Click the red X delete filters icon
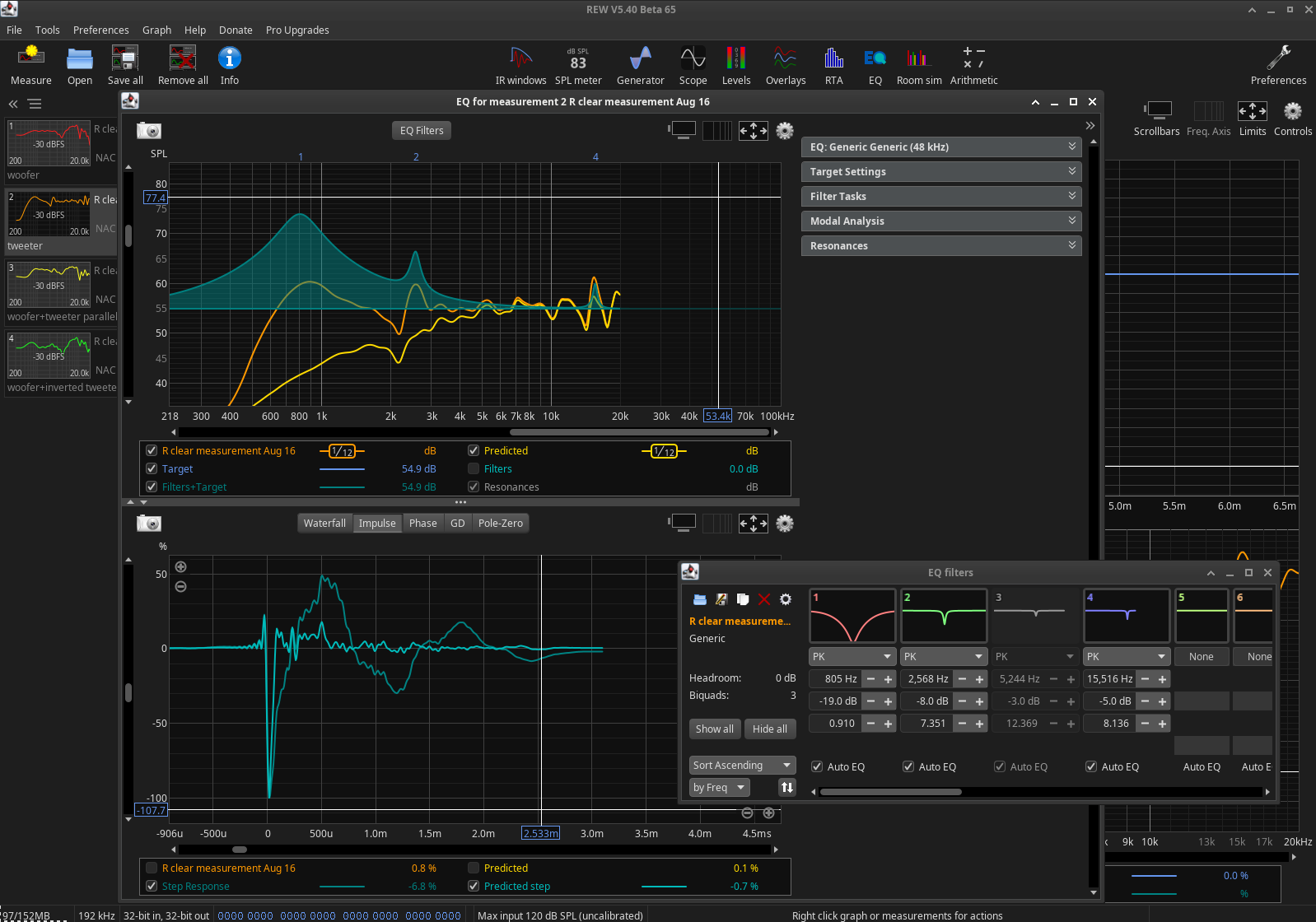 pyautogui.click(x=764, y=599)
